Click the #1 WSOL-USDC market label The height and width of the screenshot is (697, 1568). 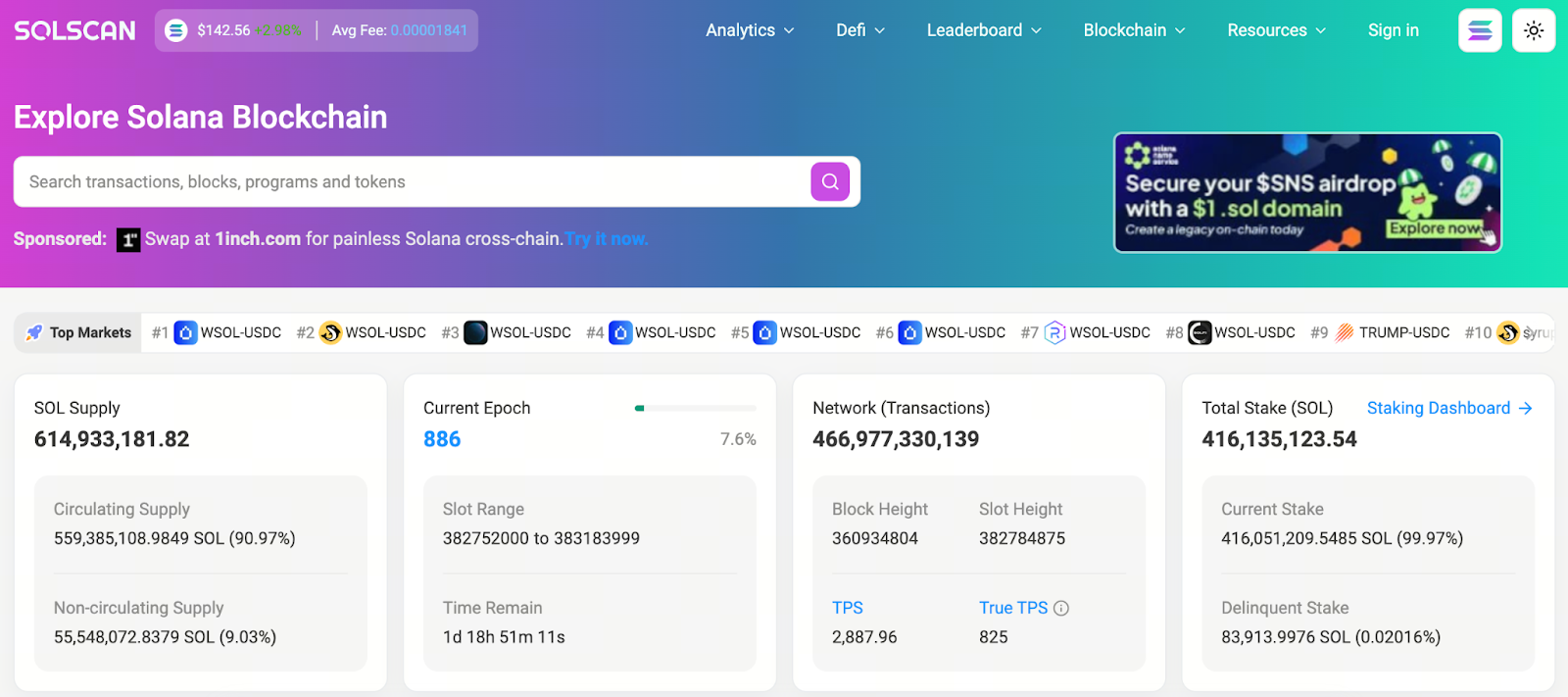point(241,332)
